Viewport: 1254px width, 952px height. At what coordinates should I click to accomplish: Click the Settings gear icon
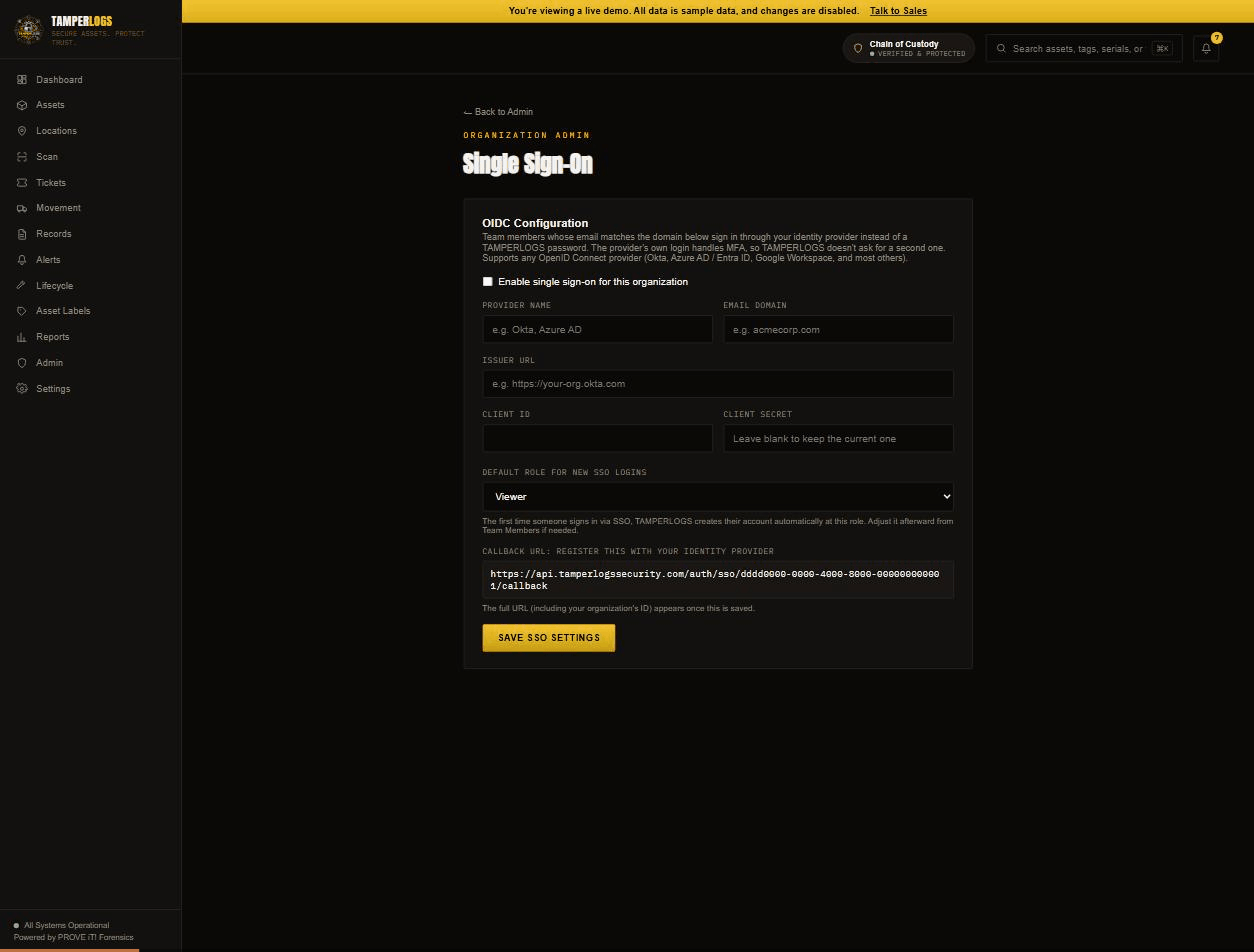pos(22,389)
